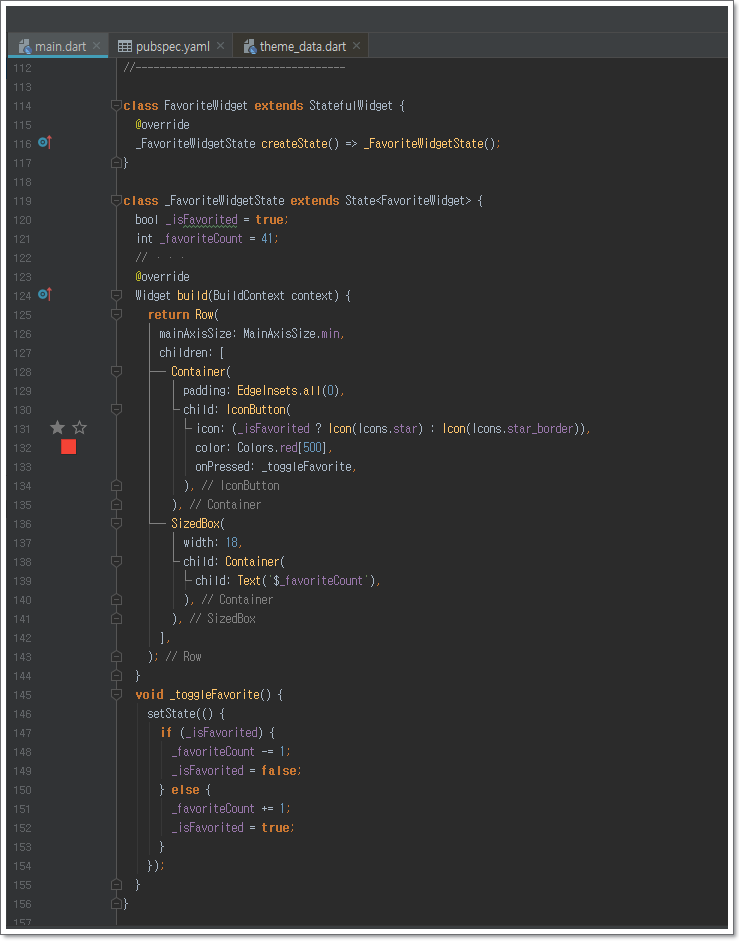Click the false keyword on line 149

(x=279, y=771)
